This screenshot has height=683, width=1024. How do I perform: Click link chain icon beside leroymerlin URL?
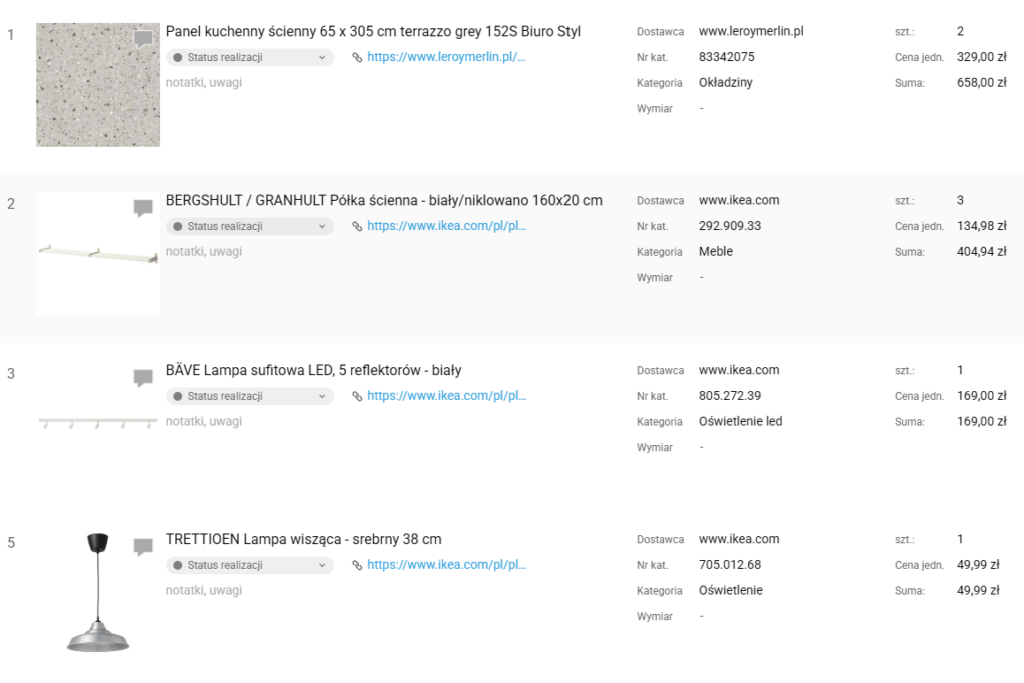(358, 58)
